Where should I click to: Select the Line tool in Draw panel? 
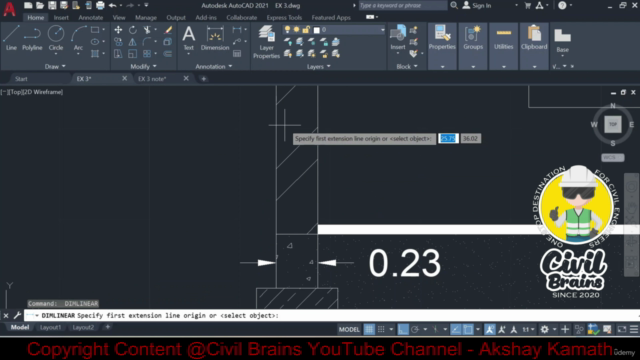pos(11,38)
